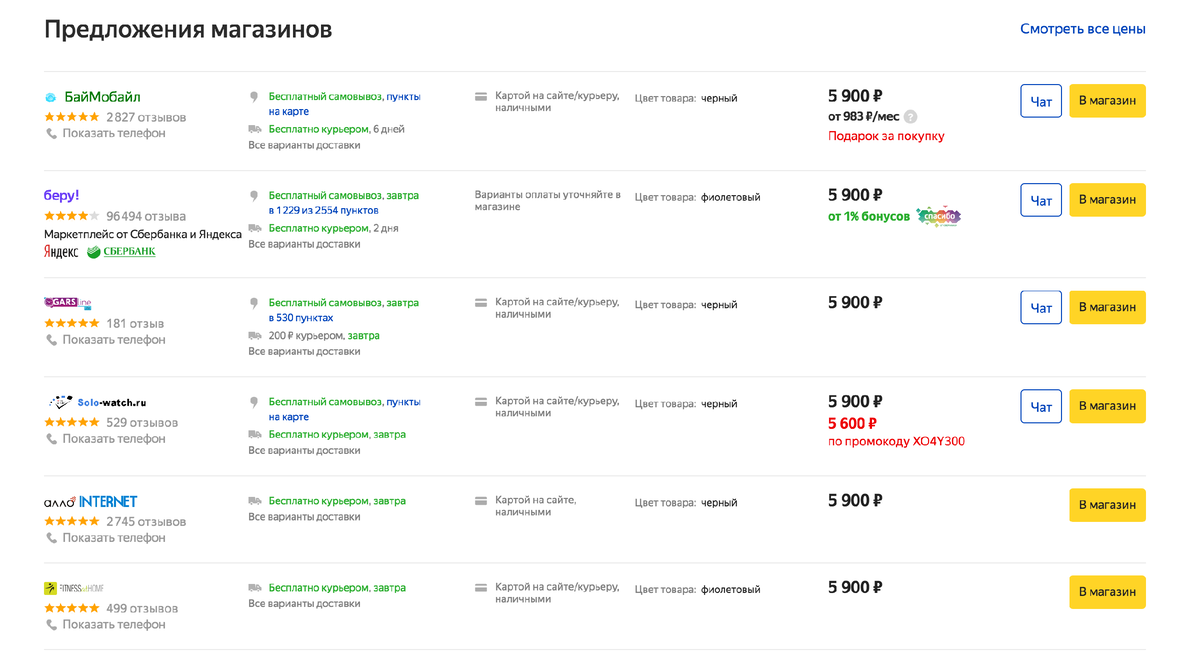Click the GARSline shop logo
The image size is (1200, 651).
(x=68, y=303)
